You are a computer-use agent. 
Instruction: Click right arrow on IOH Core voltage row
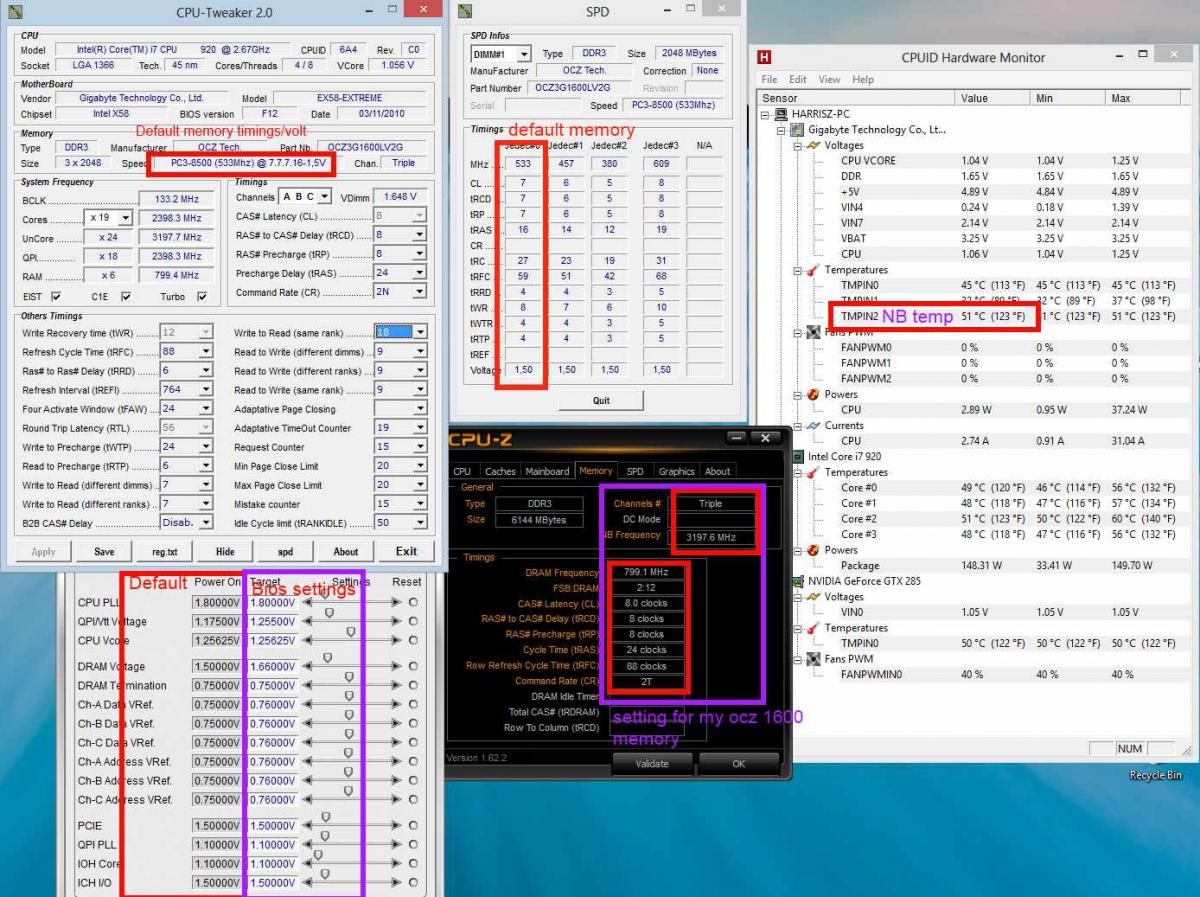[x=396, y=864]
